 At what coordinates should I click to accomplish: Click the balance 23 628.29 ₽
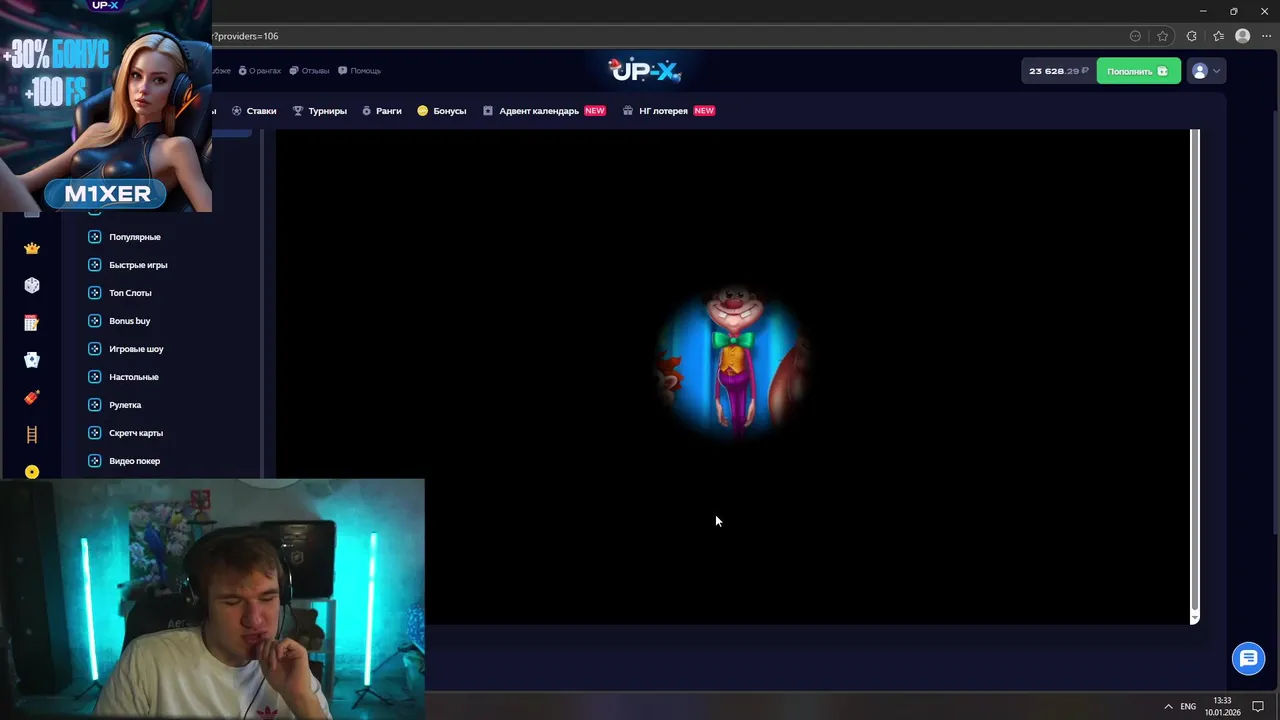pos(1058,71)
